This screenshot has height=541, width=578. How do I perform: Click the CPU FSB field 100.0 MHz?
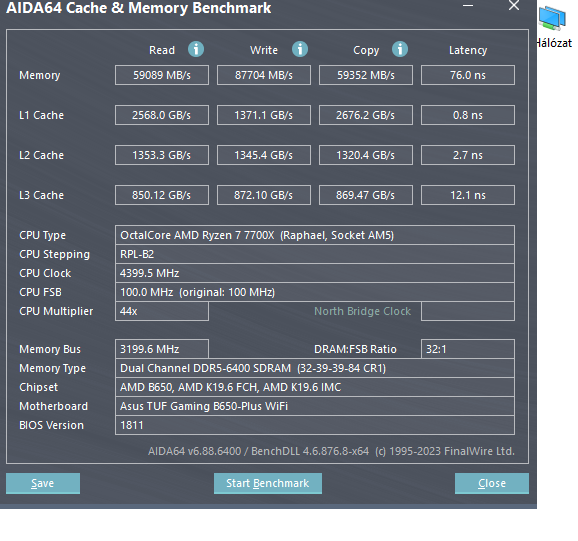(x=315, y=292)
